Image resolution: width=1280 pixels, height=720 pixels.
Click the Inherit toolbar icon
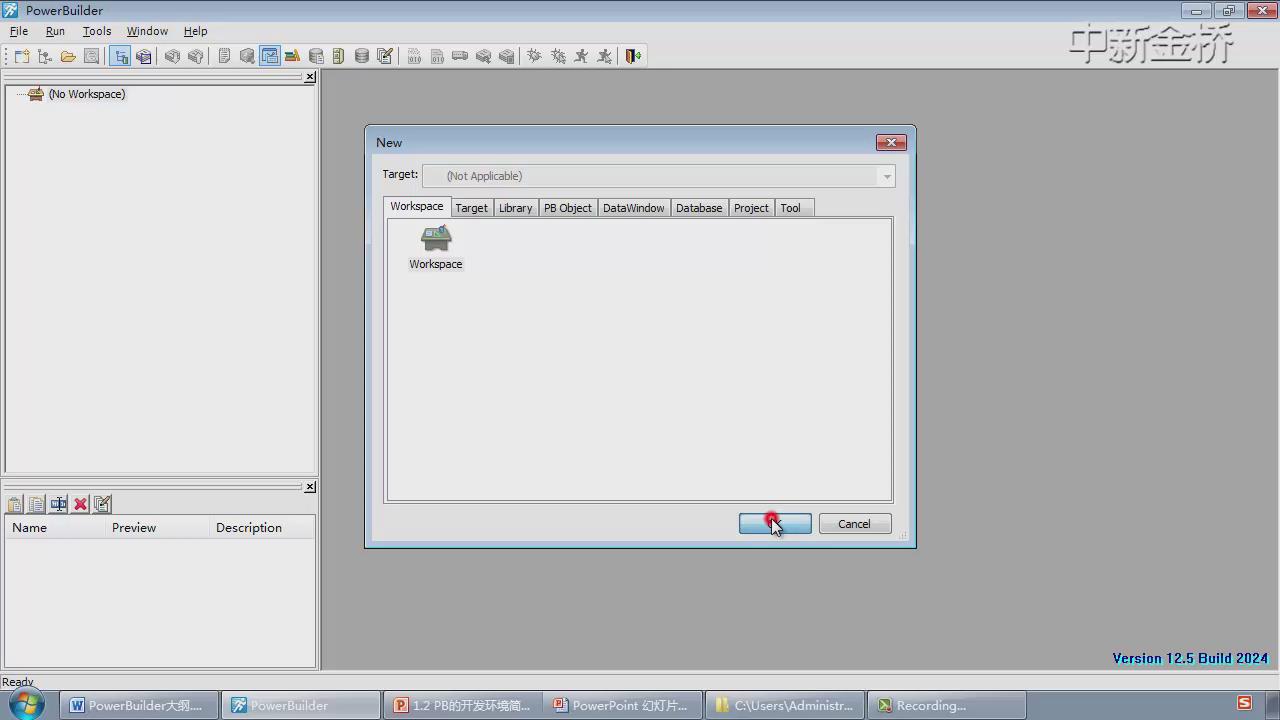point(44,56)
